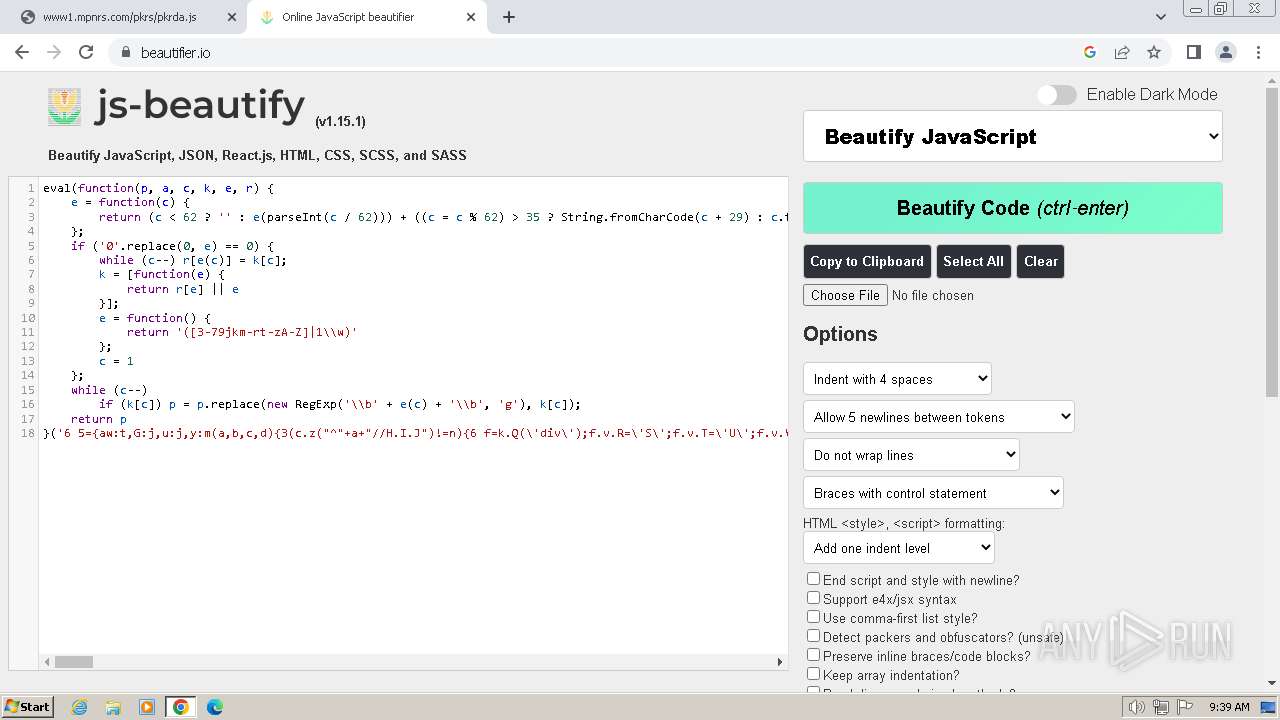The image size is (1280, 720).
Task: Click Beautify Code button
Action: pyautogui.click(x=1013, y=208)
